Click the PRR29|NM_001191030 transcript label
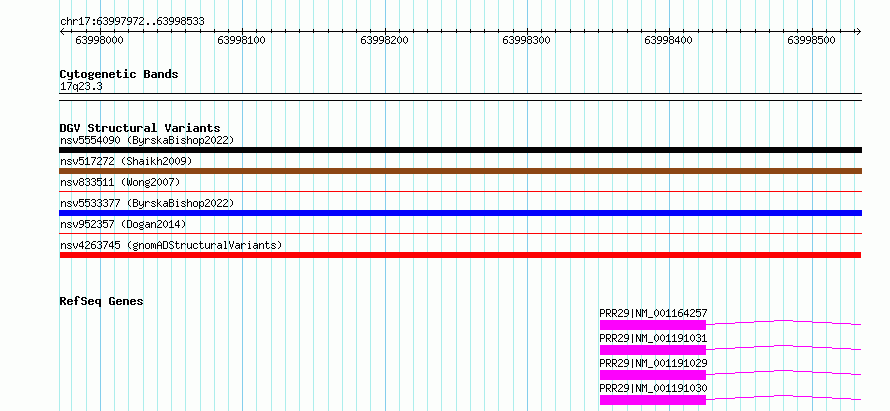 (653, 388)
